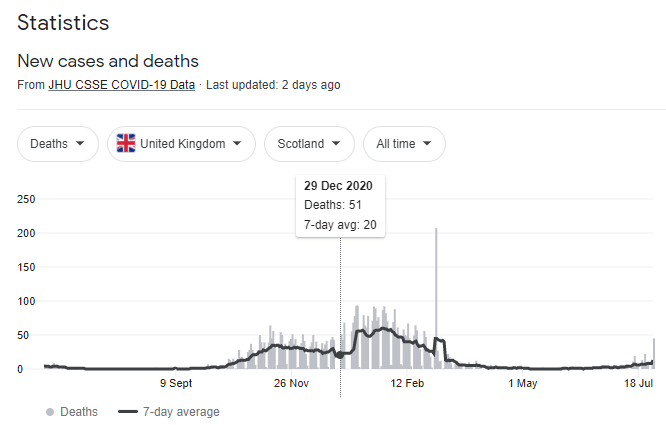Click the New cases and deaths title
This screenshot has width=666, height=425.
pyautogui.click(x=108, y=62)
